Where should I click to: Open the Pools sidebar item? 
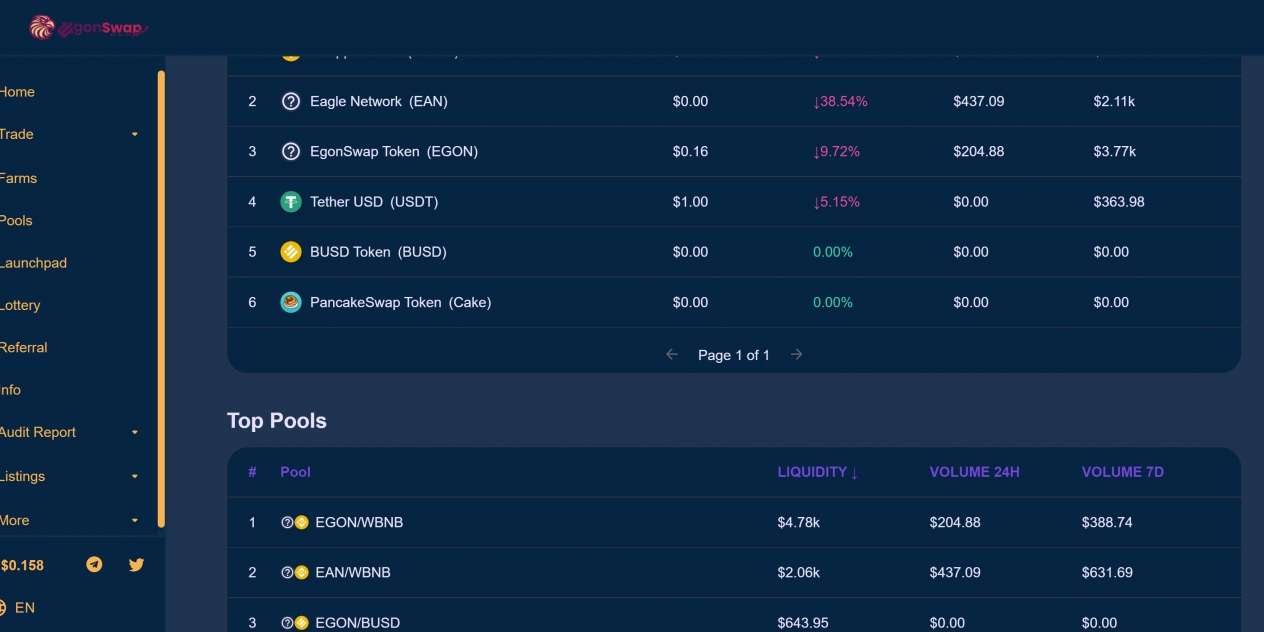pyautogui.click(x=16, y=220)
